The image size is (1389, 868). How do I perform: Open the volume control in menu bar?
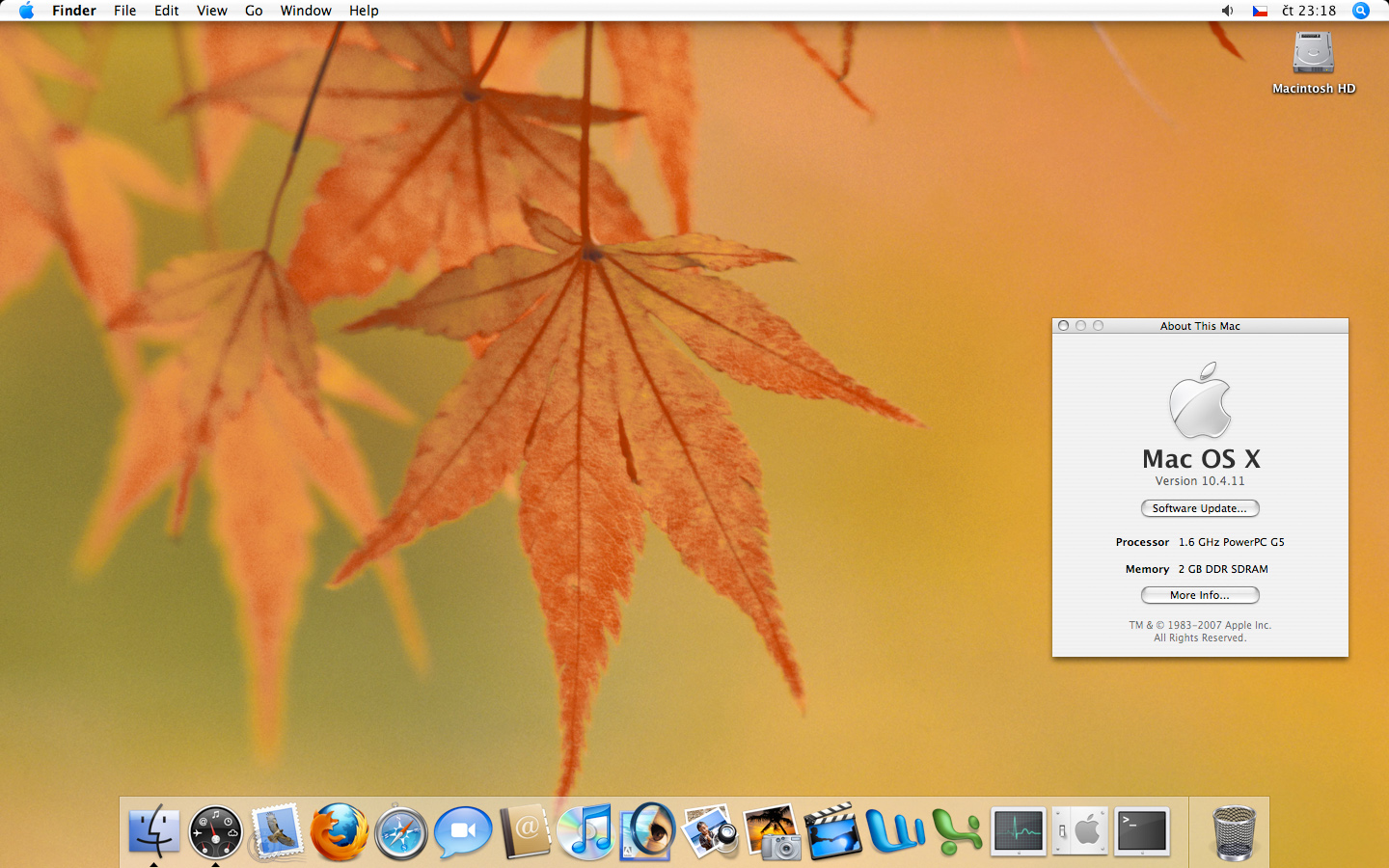(x=1227, y=11)
